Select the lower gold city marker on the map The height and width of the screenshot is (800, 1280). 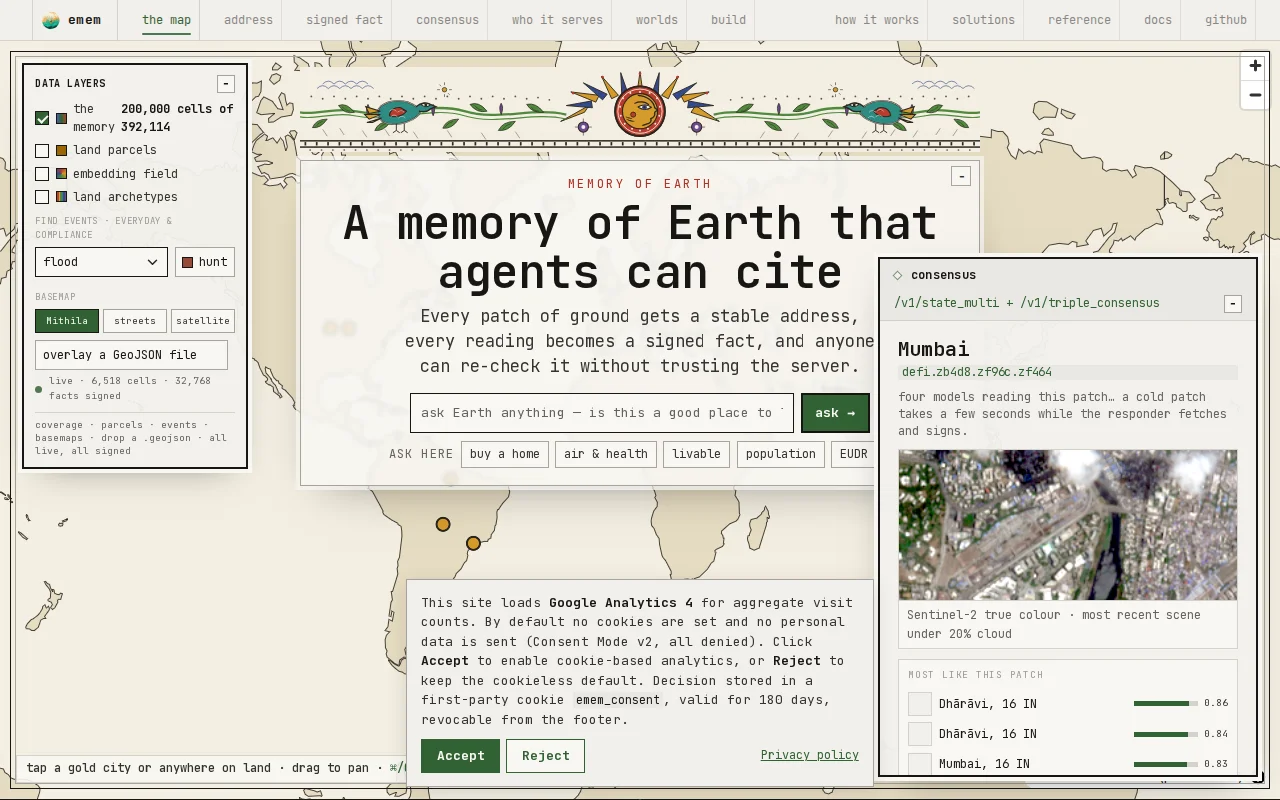(474, 543)
